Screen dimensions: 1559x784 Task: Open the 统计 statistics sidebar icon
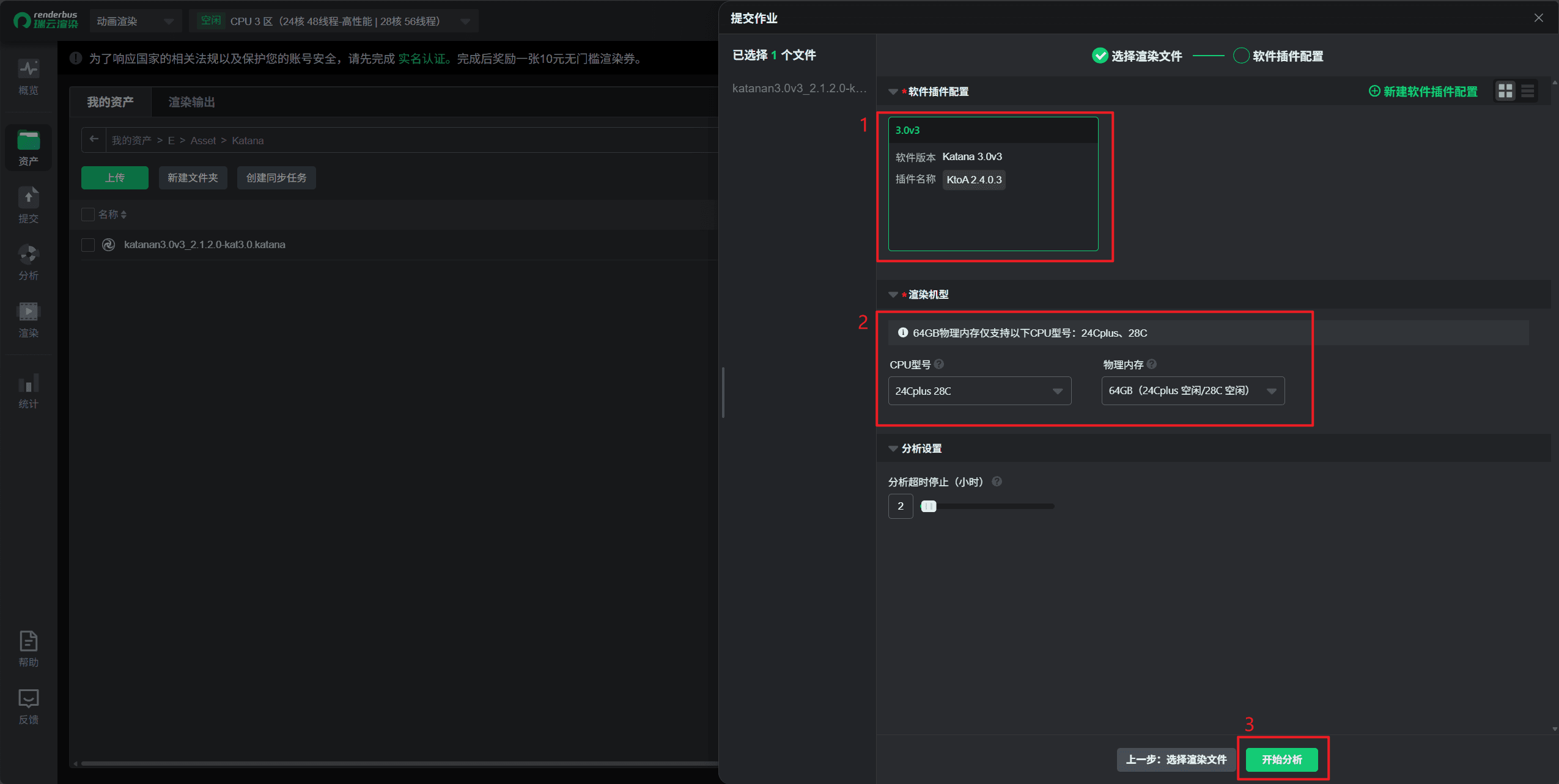pyautogui.click(x=28, y=391)
